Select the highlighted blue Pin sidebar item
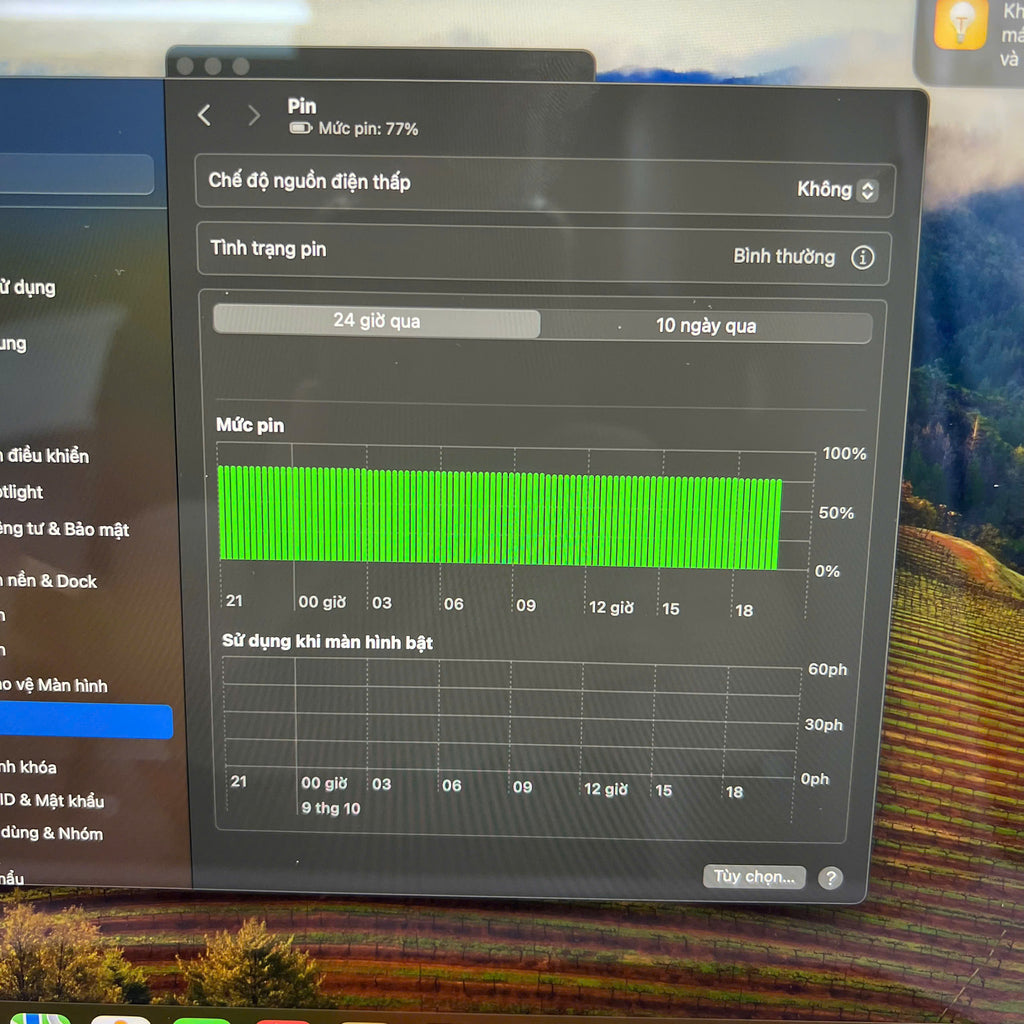Viewport: 1024px width, 1024px height. click(x=86, y=721)
